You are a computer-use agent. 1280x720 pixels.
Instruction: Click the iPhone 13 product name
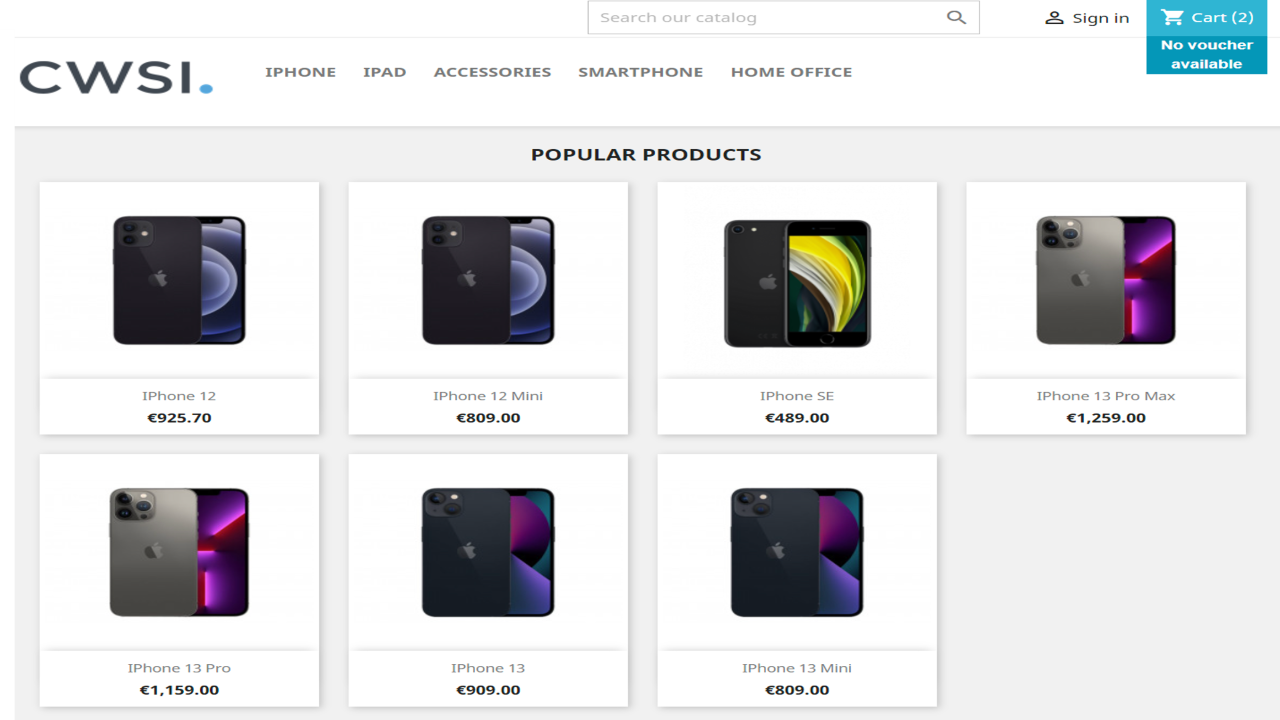488,668
